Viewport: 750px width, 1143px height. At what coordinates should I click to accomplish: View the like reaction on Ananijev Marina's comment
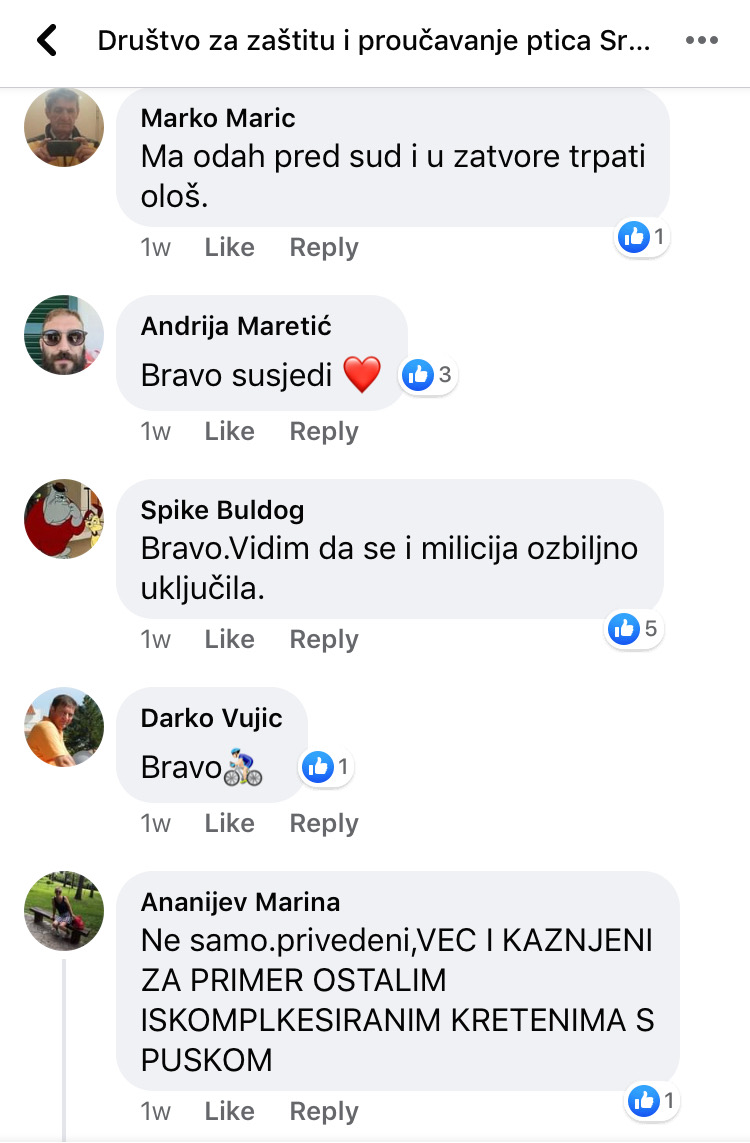(653, 1101)
